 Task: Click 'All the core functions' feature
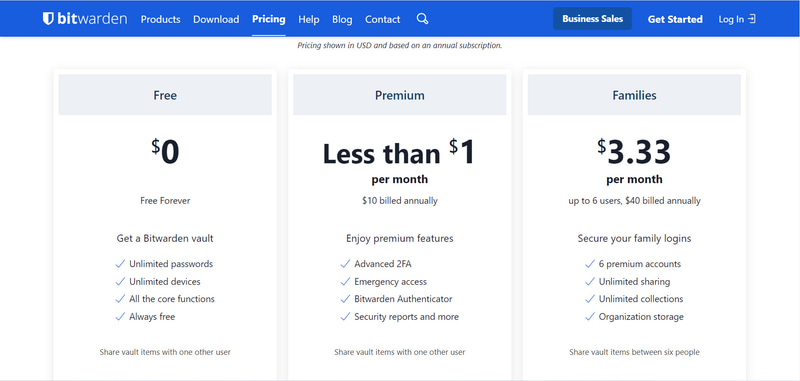pyautogui.click(x=172, y=299)
